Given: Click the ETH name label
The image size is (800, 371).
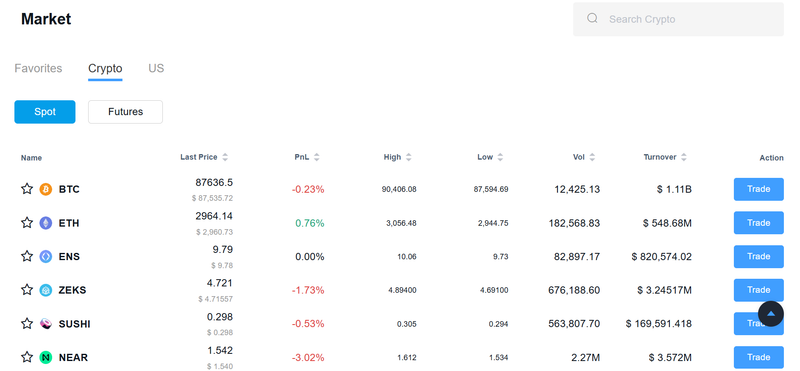Looking at the screenshot, I should 69,223.
